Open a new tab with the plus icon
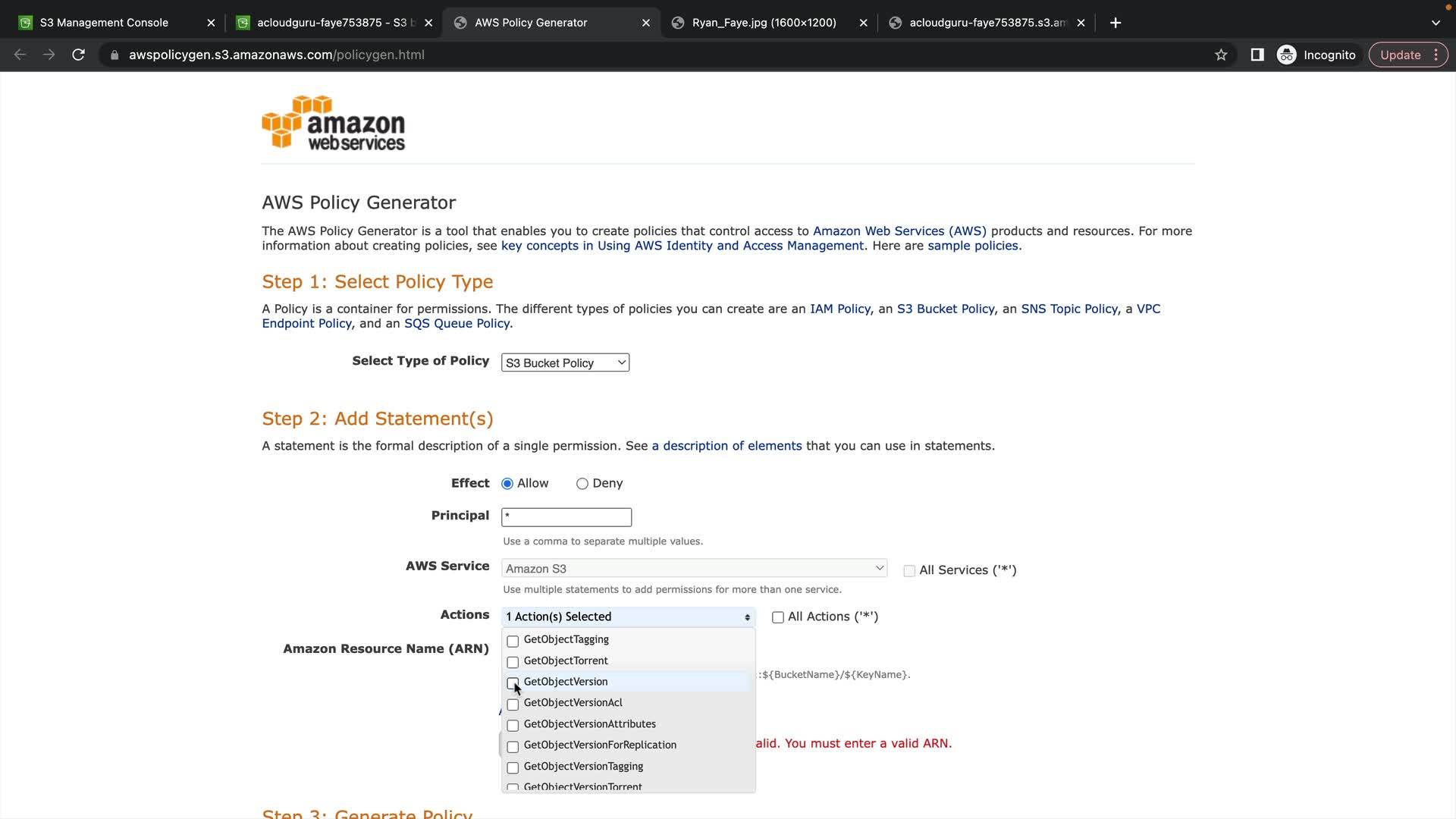 click(x=1115, y=23)
